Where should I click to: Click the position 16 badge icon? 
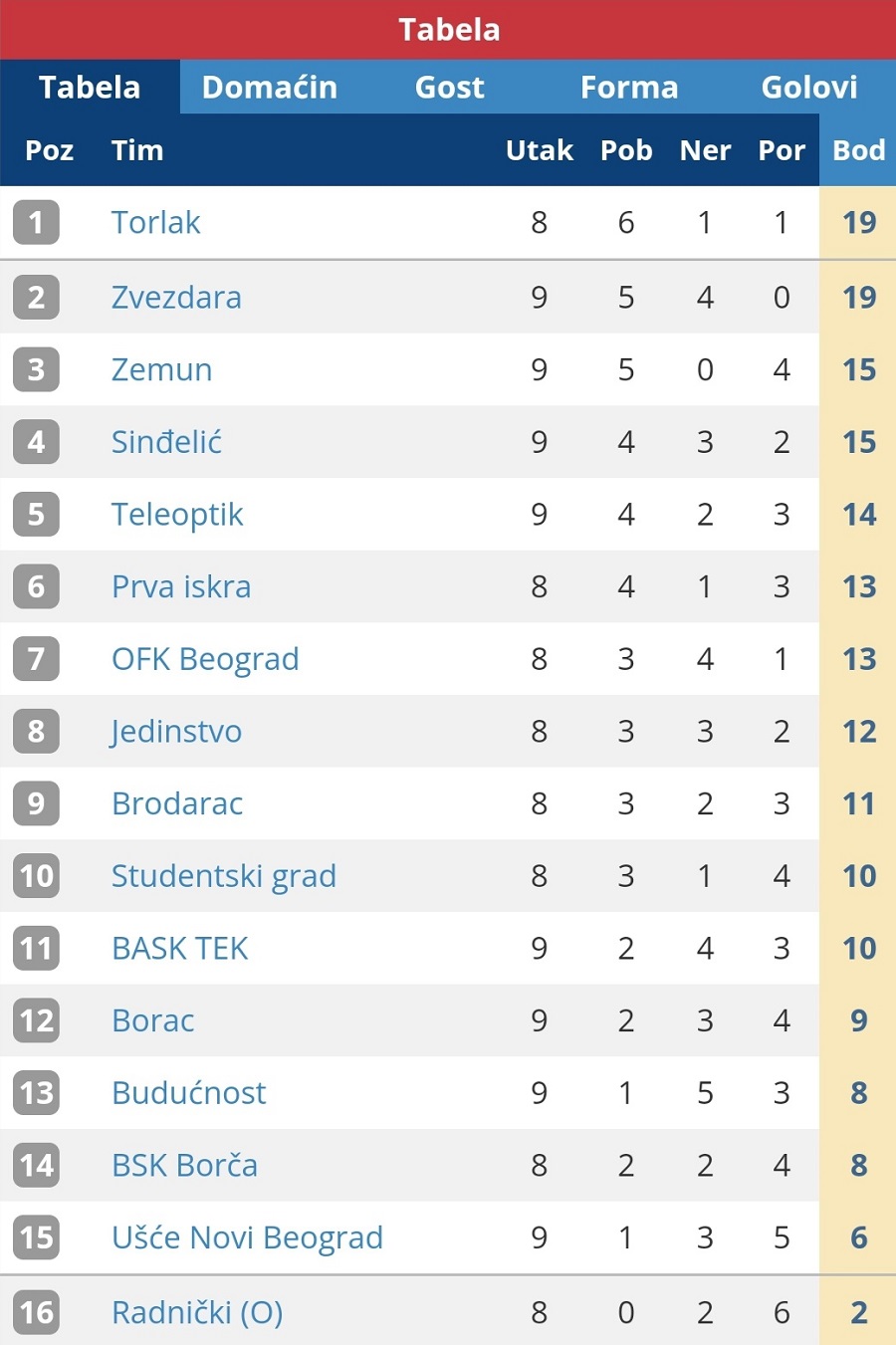(36, 1312)
